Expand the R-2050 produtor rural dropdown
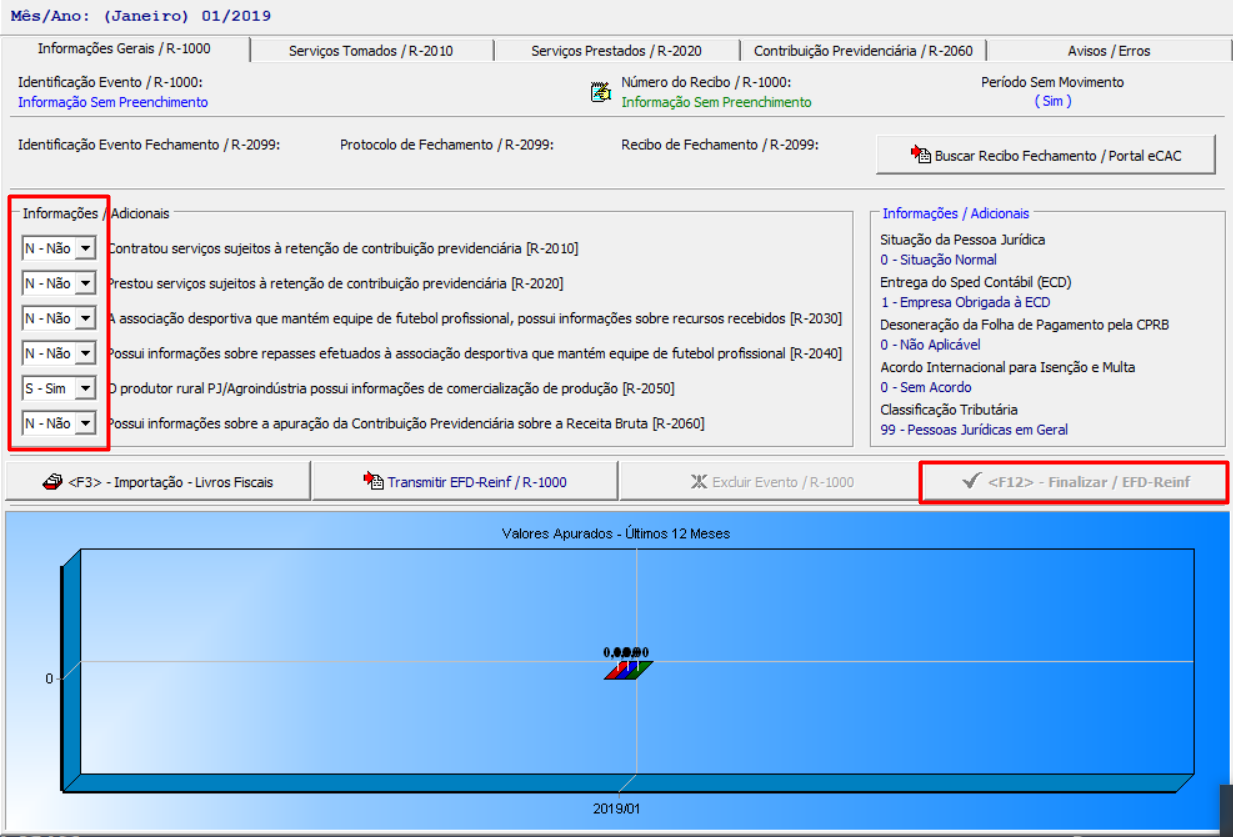The image size is (1233, 837). click(85, 388)
